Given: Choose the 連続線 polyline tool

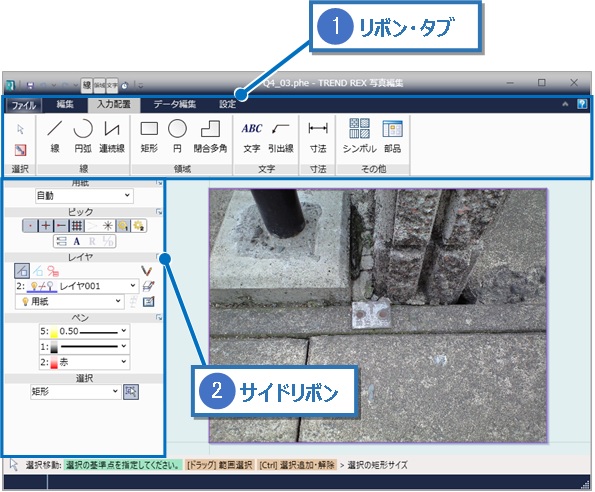Looking at the screenshot, I should pyautogui.click(x=112, y=136).
